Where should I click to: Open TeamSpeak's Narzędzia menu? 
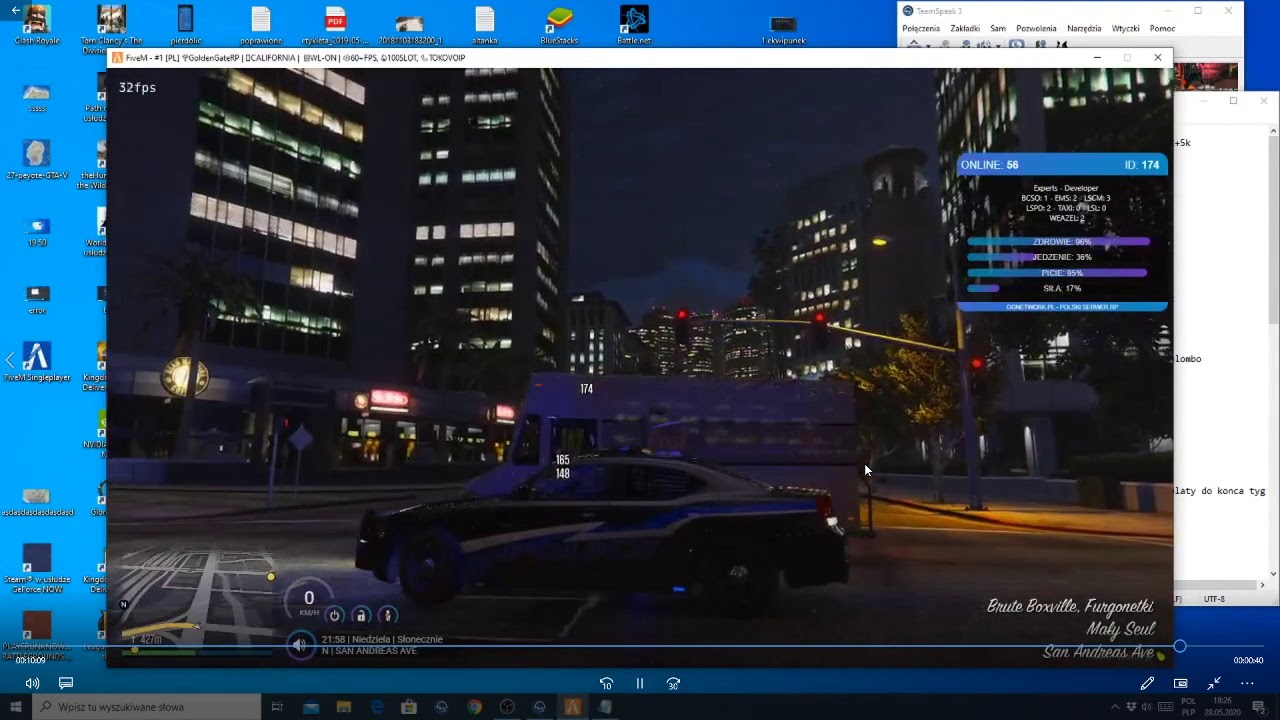tap(1084, 28)
